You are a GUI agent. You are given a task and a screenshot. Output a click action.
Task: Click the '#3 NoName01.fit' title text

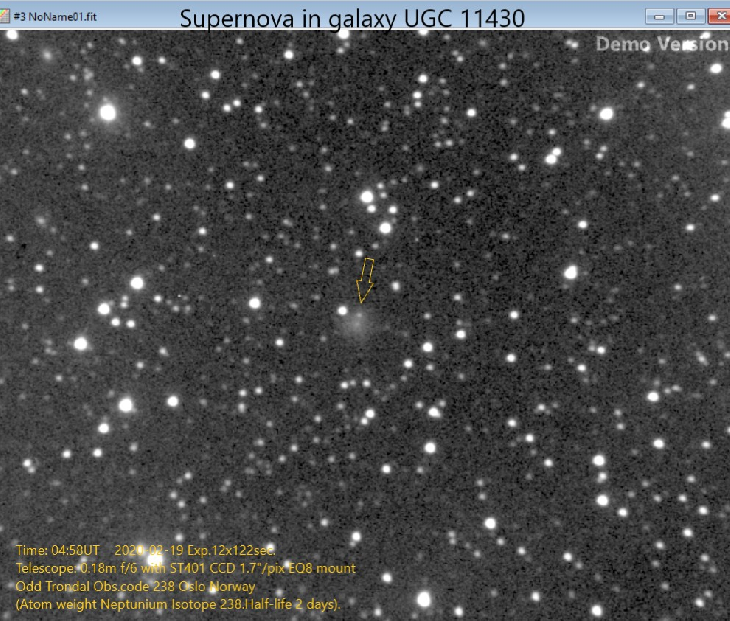coord(55,17)
